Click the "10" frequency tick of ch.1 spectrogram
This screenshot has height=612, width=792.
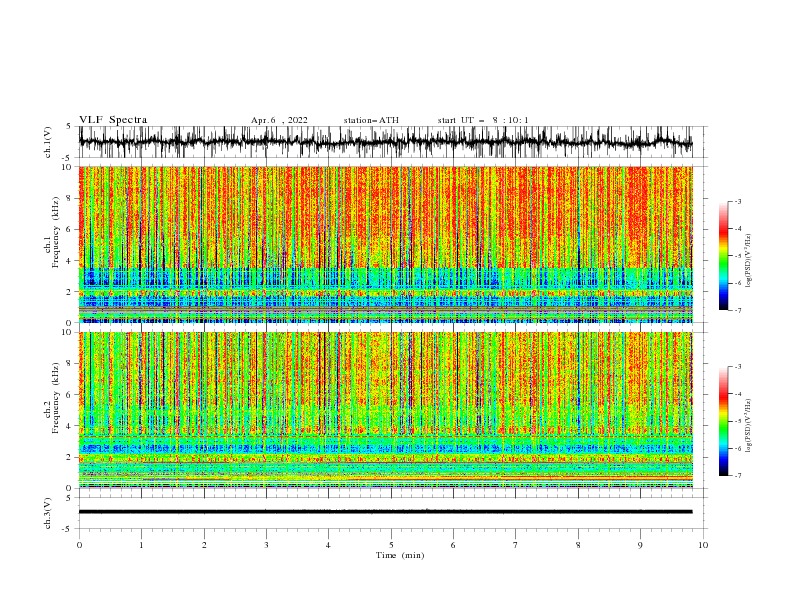tap(67, 167)
